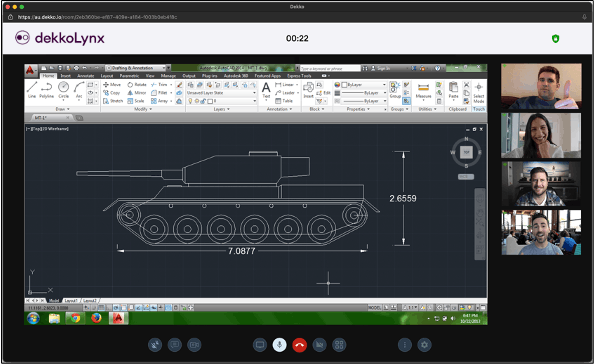Click the object color wheel swatch in Properties

click(x=337, y=84)
